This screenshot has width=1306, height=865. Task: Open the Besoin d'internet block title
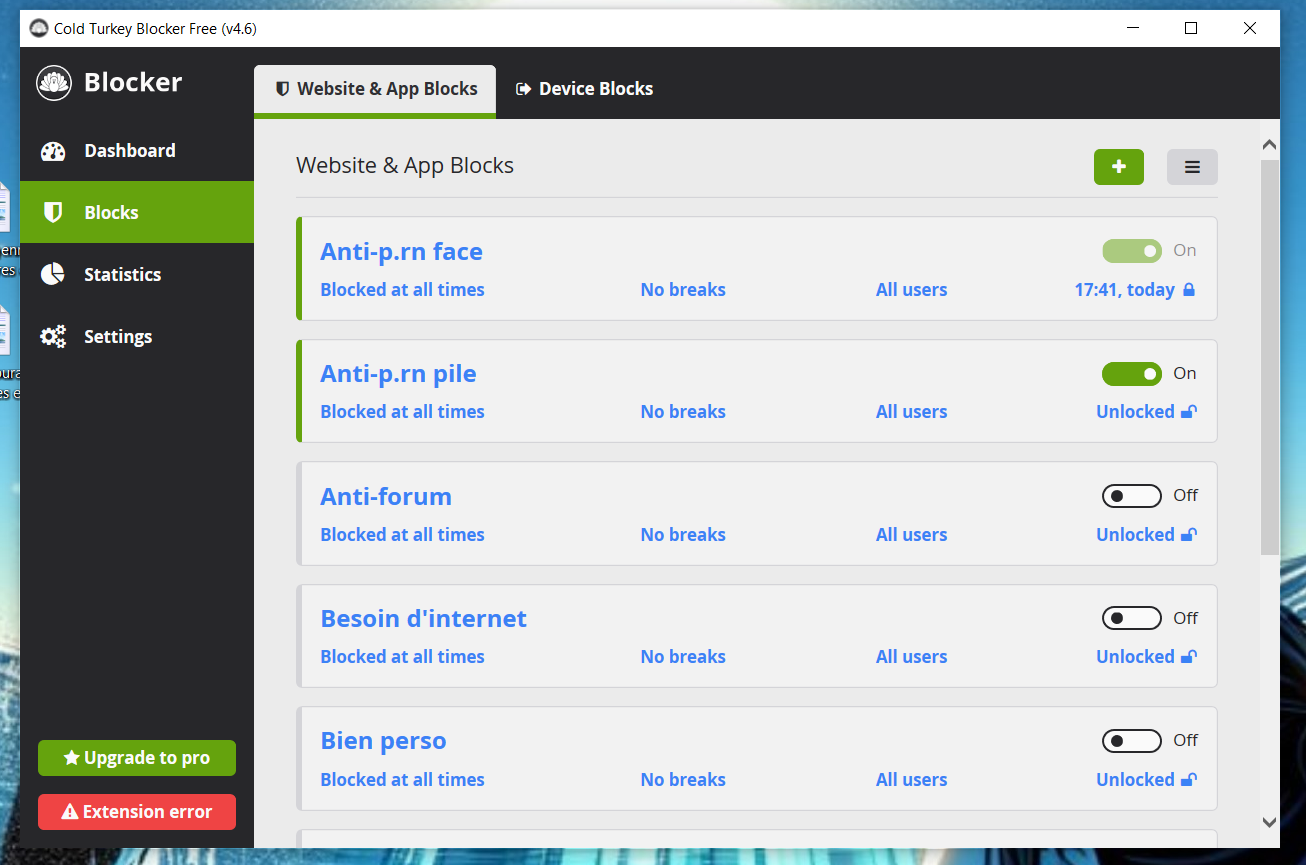point(423,619)
